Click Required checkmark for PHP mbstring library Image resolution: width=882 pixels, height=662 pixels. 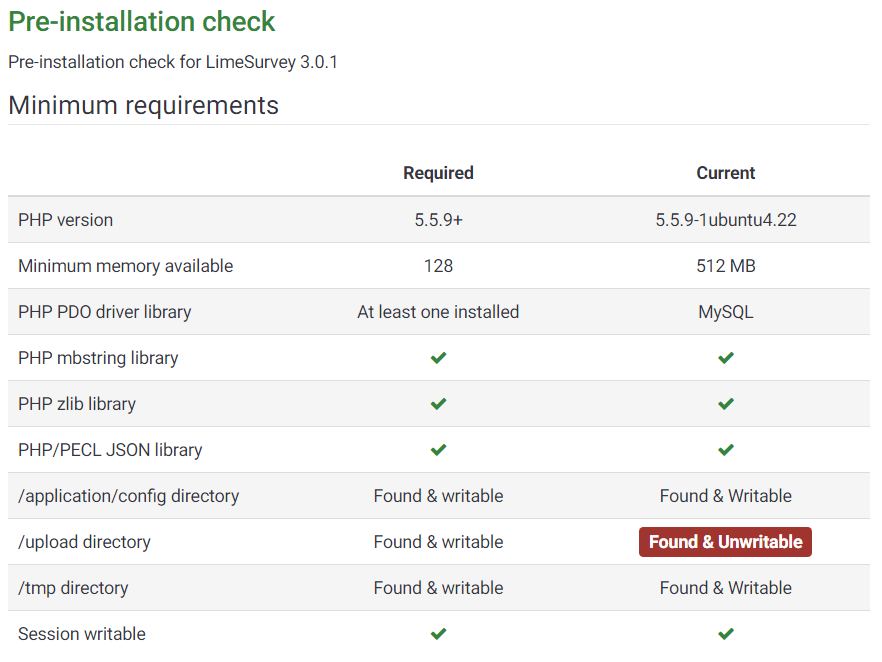tap(438, 358)
